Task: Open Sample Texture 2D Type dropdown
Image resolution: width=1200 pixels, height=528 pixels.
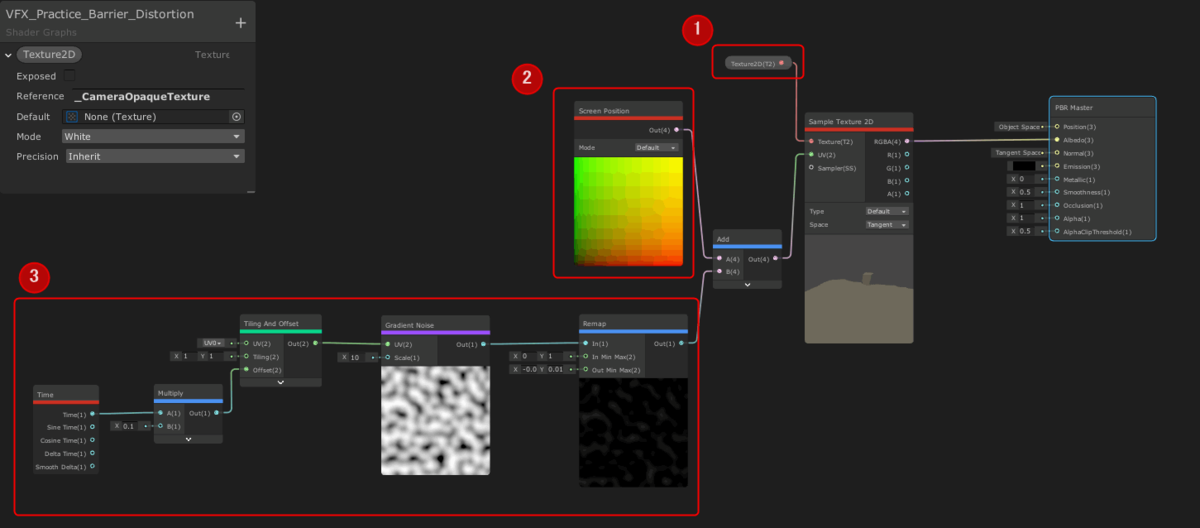Action: [x=887, y=212]
